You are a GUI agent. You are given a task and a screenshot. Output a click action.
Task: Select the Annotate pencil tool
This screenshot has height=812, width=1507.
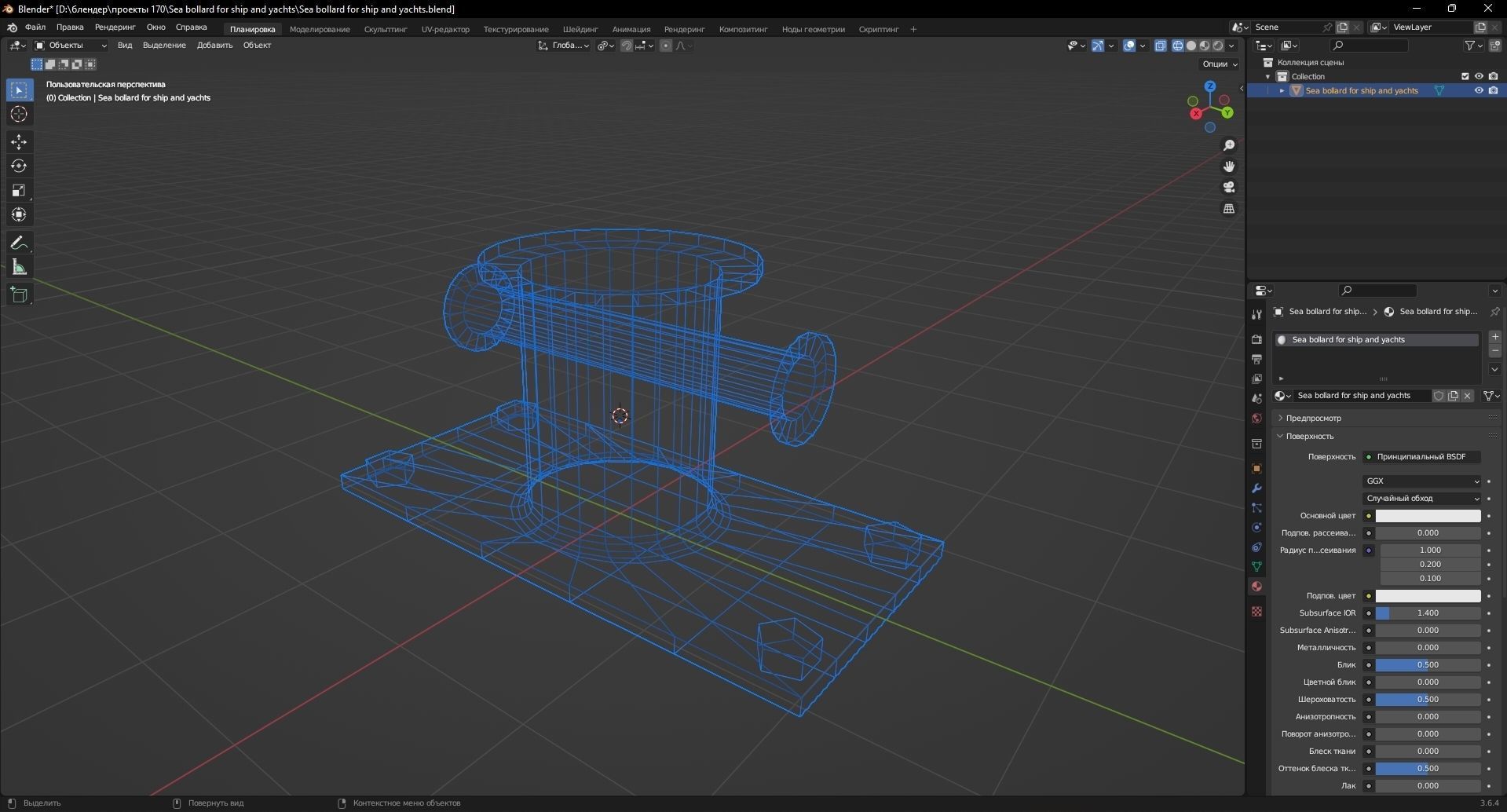tap(19, 243)
